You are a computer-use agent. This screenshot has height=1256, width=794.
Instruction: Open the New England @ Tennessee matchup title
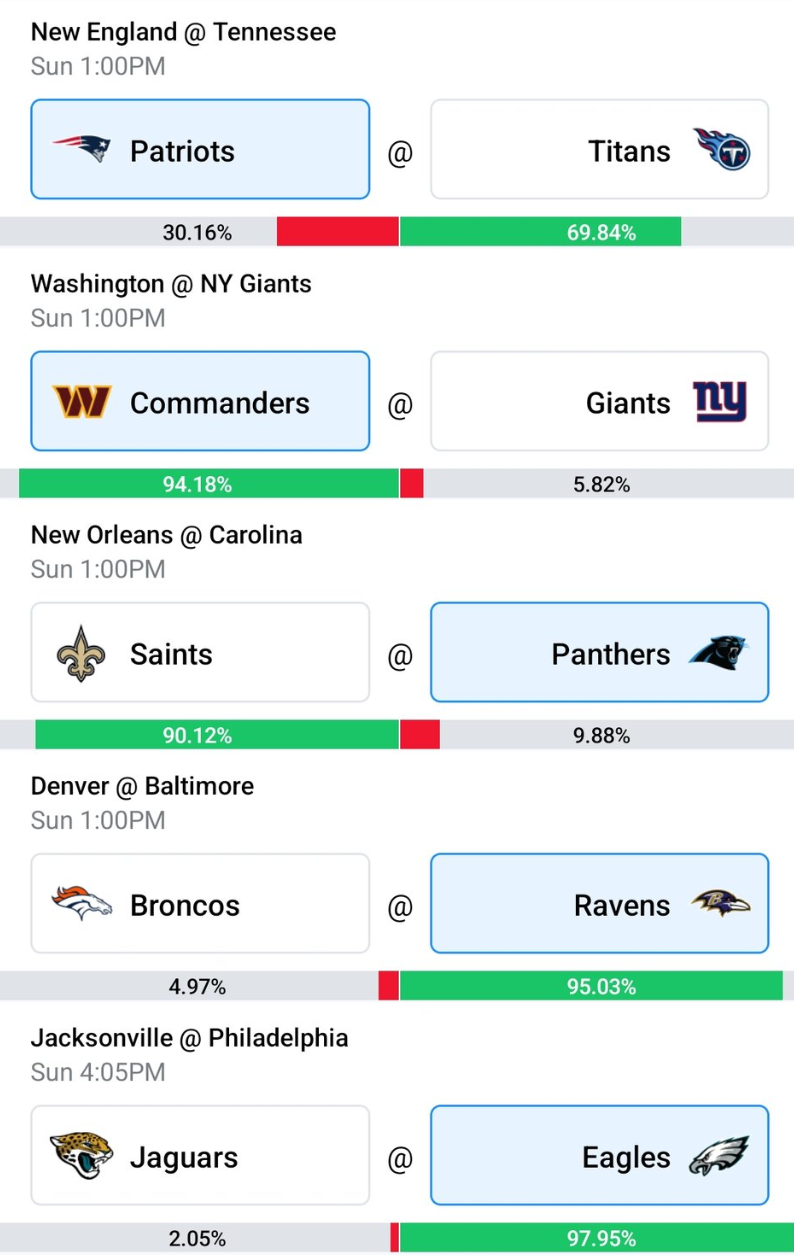183,32
